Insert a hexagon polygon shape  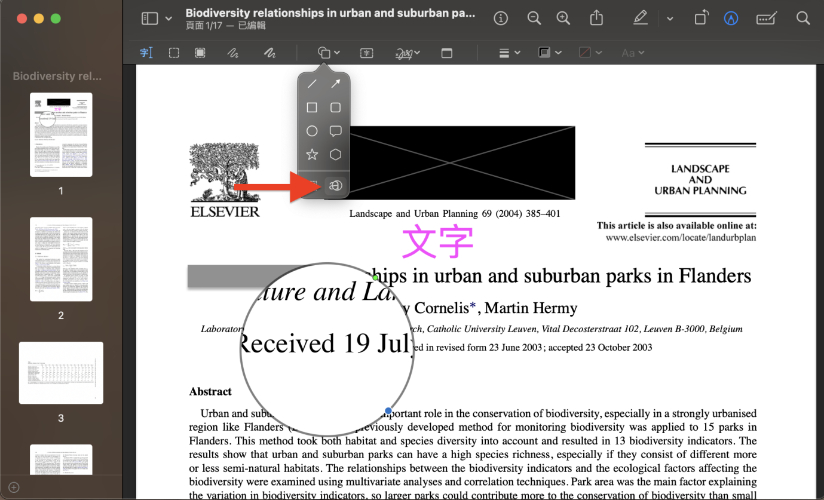[336, 155]
